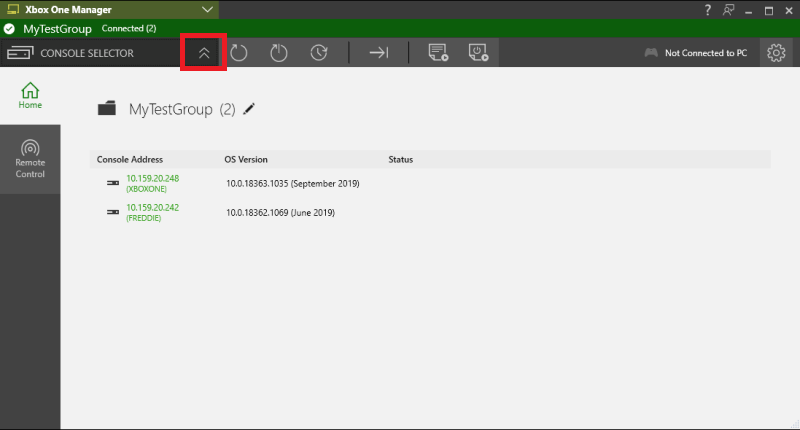Click MyTestGroup in the green status bar
800x430 pixels.
pos(57,29)
